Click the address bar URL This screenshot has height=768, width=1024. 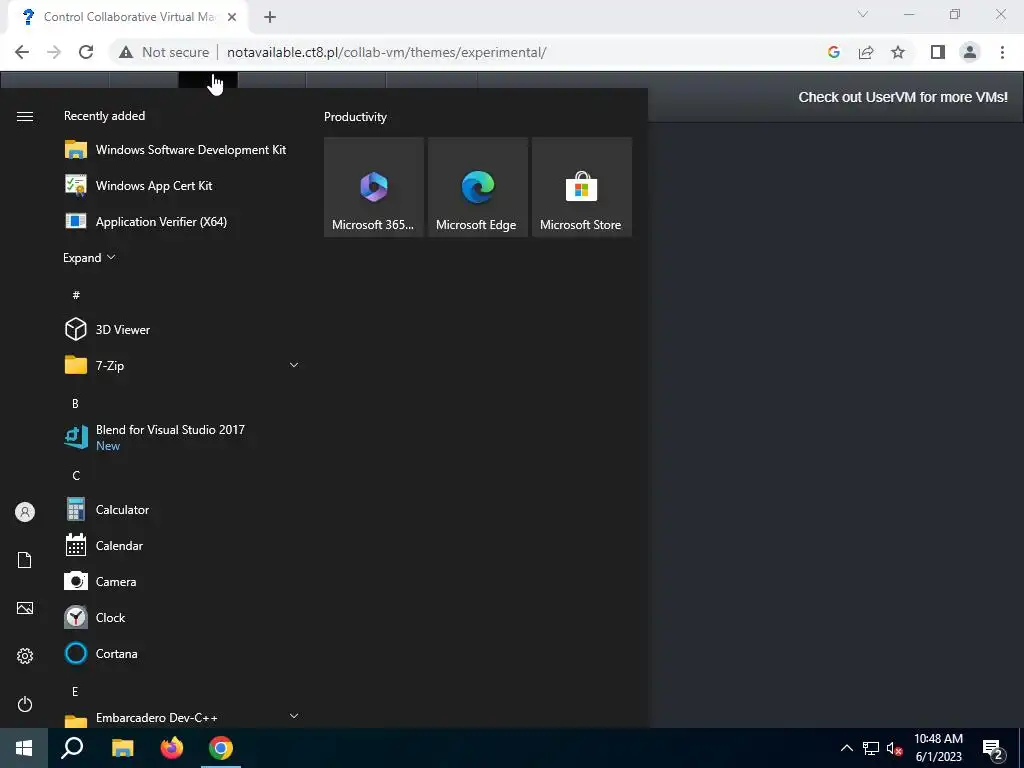pos(387,52)
